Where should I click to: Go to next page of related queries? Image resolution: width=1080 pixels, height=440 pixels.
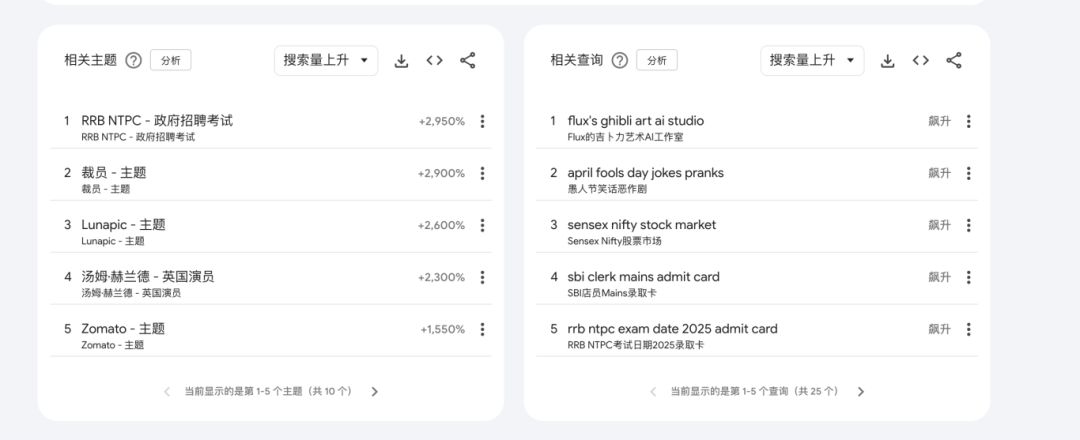pos(861,392)
